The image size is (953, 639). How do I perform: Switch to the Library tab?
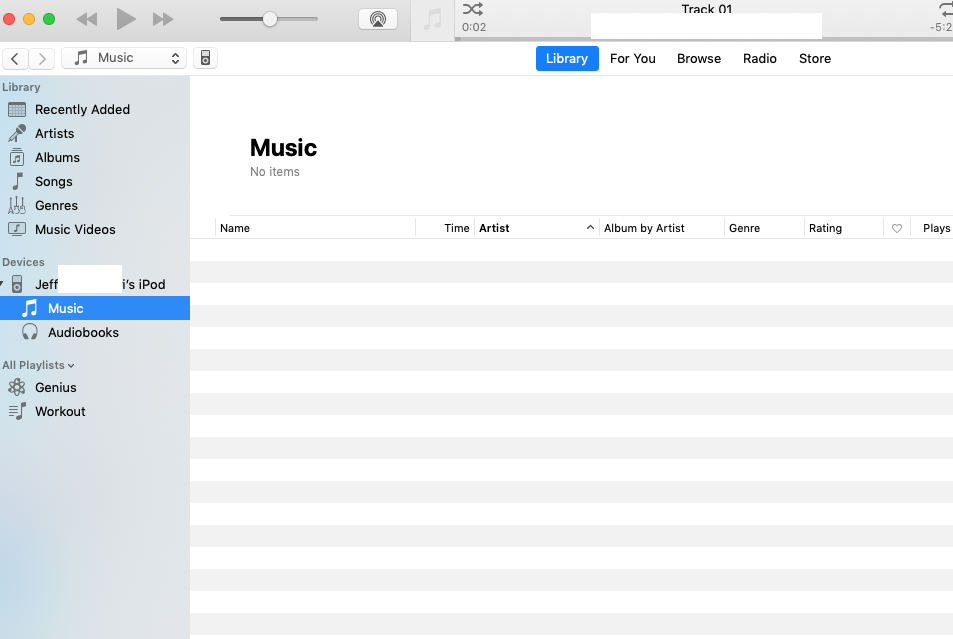567,58
